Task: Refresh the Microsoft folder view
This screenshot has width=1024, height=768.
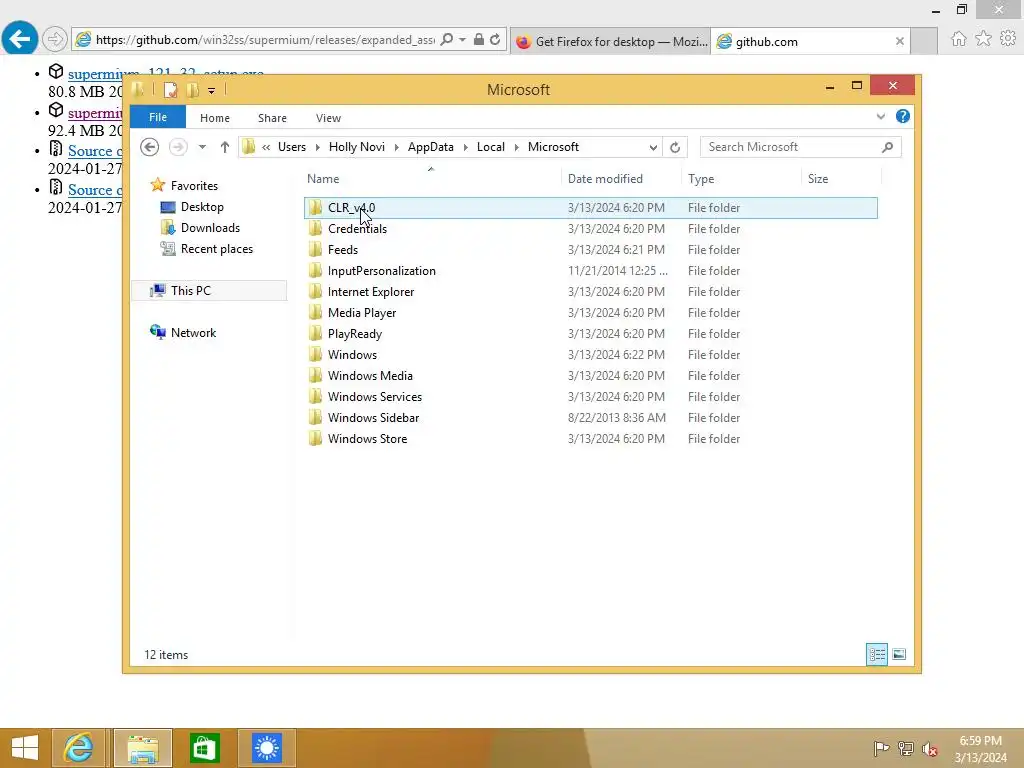Action: [x=675, y=147]
